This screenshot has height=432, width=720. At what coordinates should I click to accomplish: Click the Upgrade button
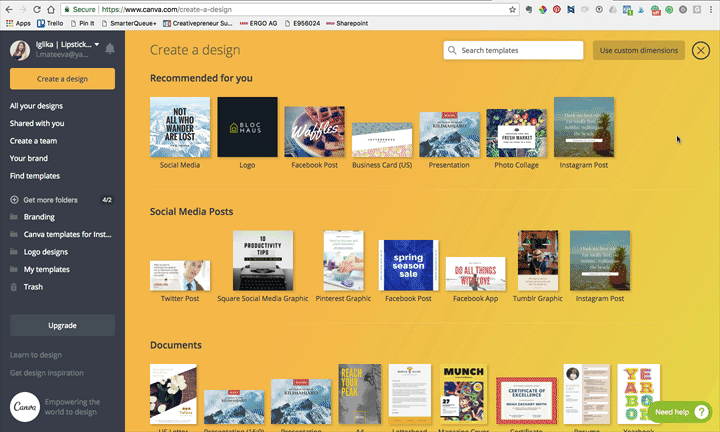(x=62, y=325)
